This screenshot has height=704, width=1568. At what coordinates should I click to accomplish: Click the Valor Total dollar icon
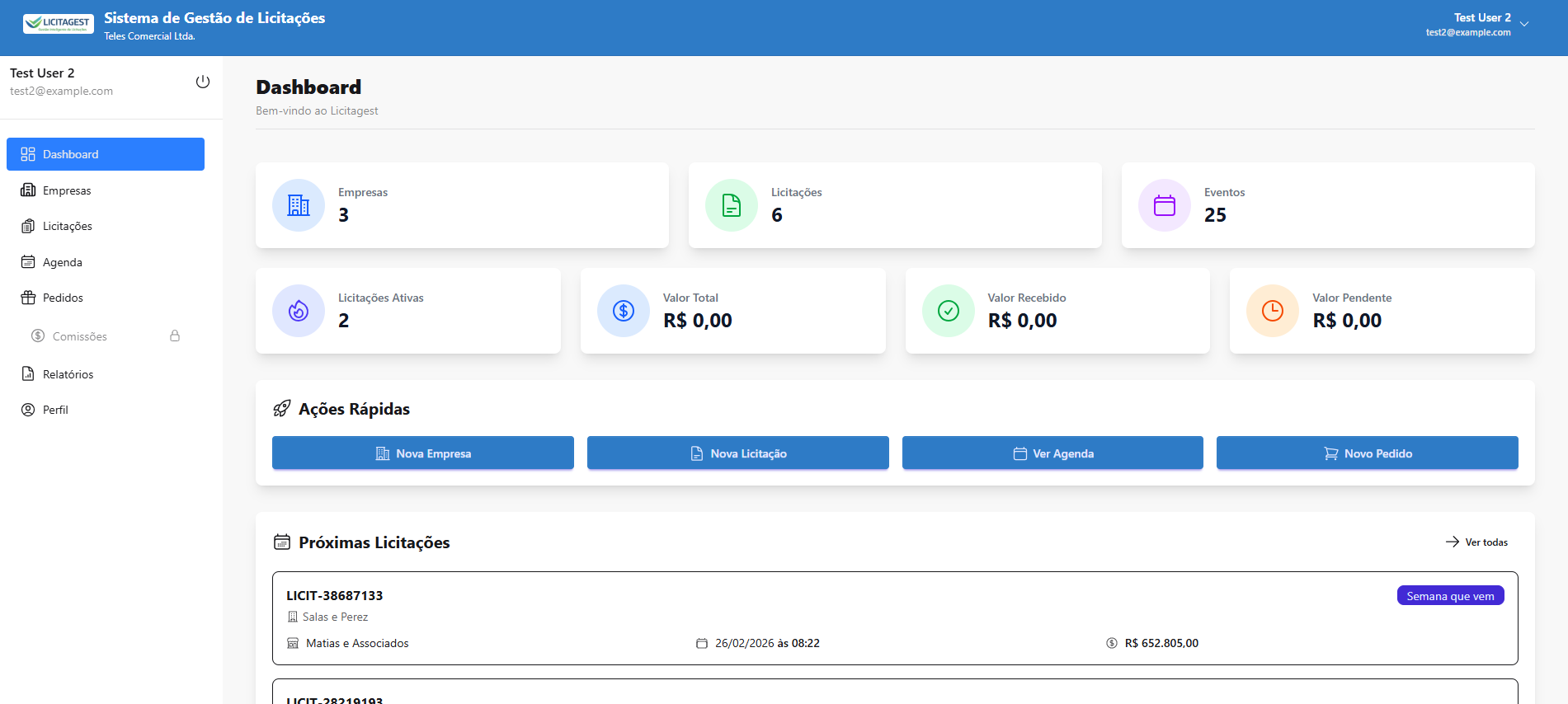(624, 311)
